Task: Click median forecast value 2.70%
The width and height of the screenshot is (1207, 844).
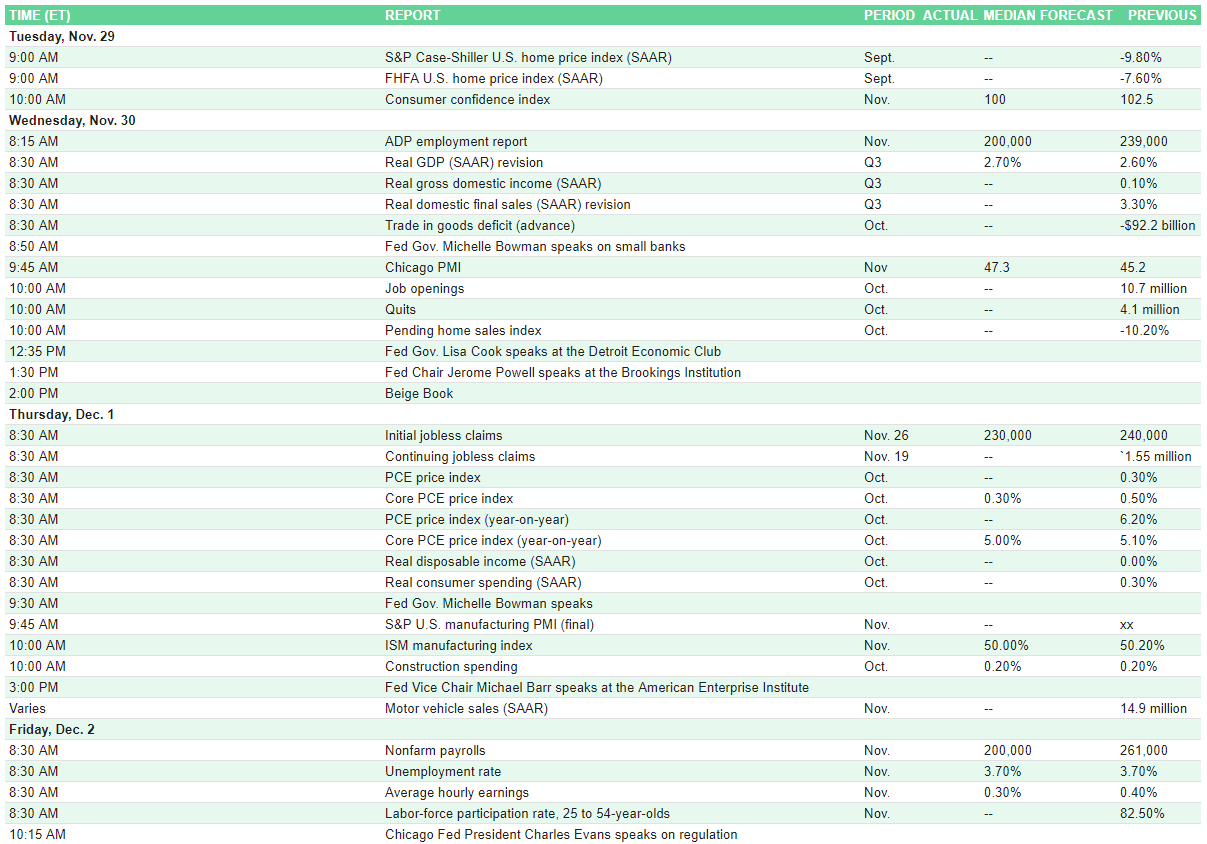Action: [x=1003, y=162]
